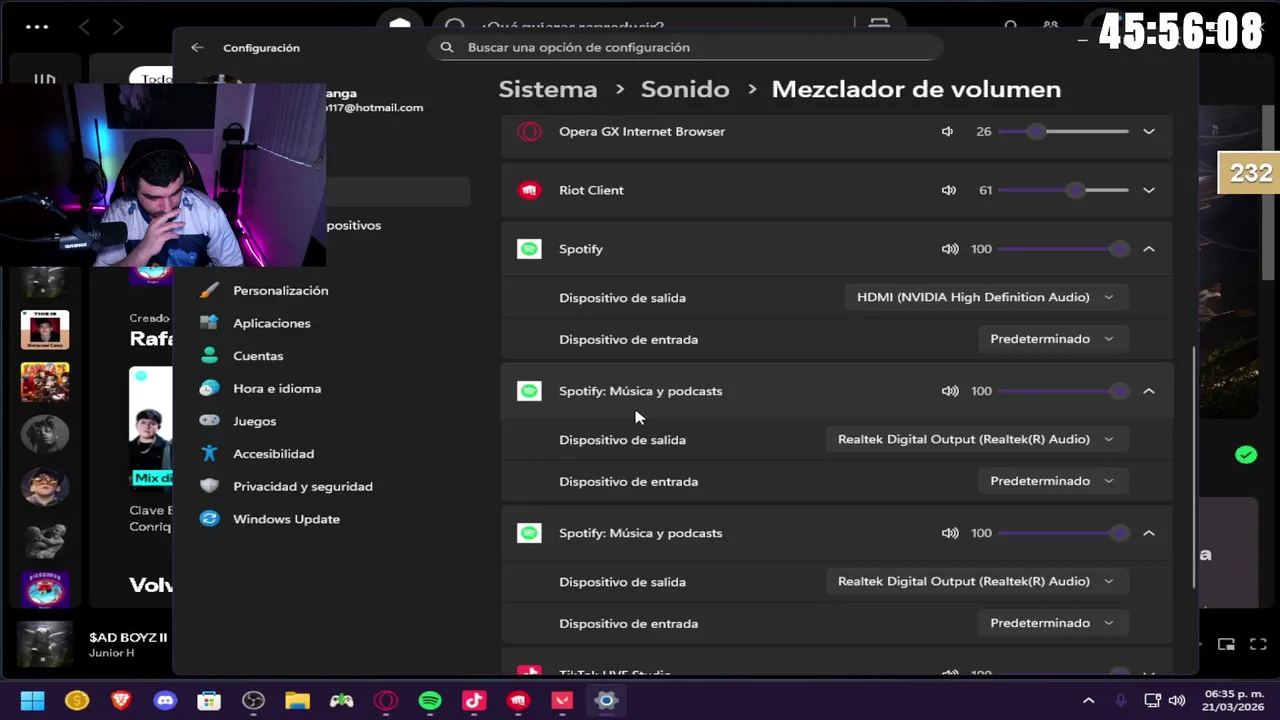
Task: Select Cuentas in the settings menu
Action: tap(258, 356)
